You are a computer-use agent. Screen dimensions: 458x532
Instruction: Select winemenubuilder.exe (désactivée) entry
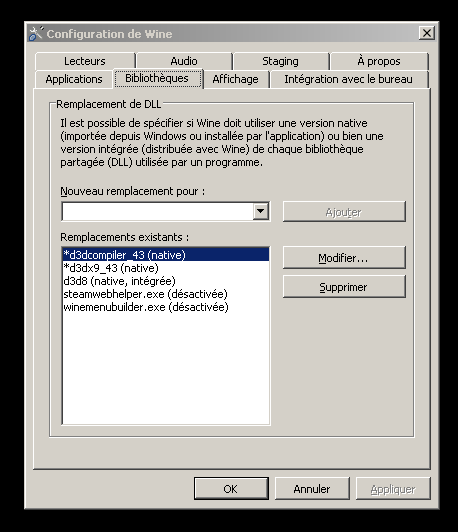166,307
